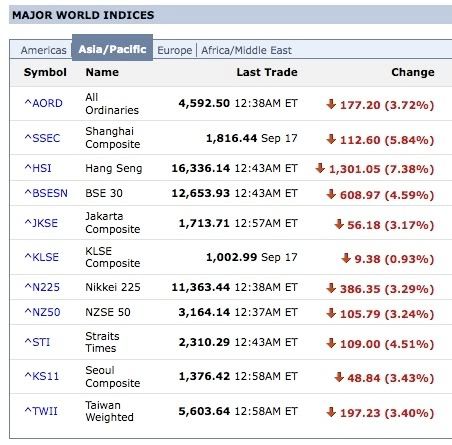Open the ^BSESN symbol link
This screenshot has height=445, width=452.
(46, 193)
